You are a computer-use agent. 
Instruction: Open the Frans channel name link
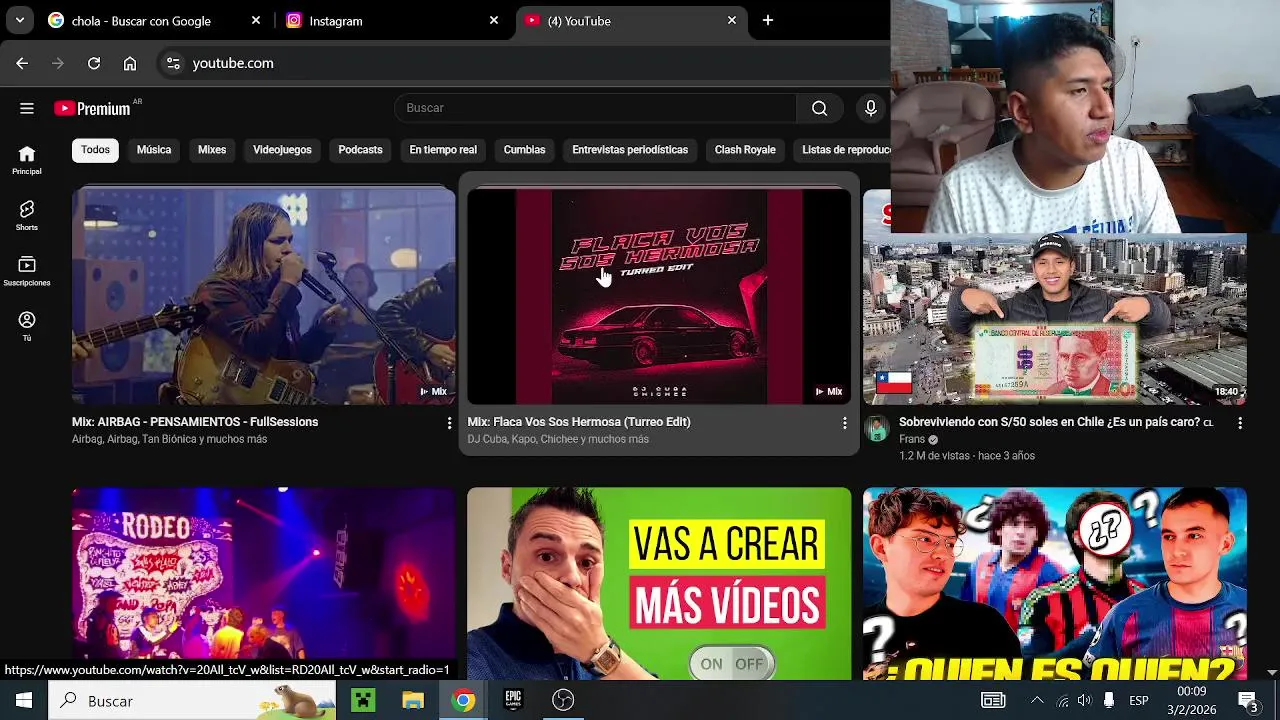pos(912,439)
